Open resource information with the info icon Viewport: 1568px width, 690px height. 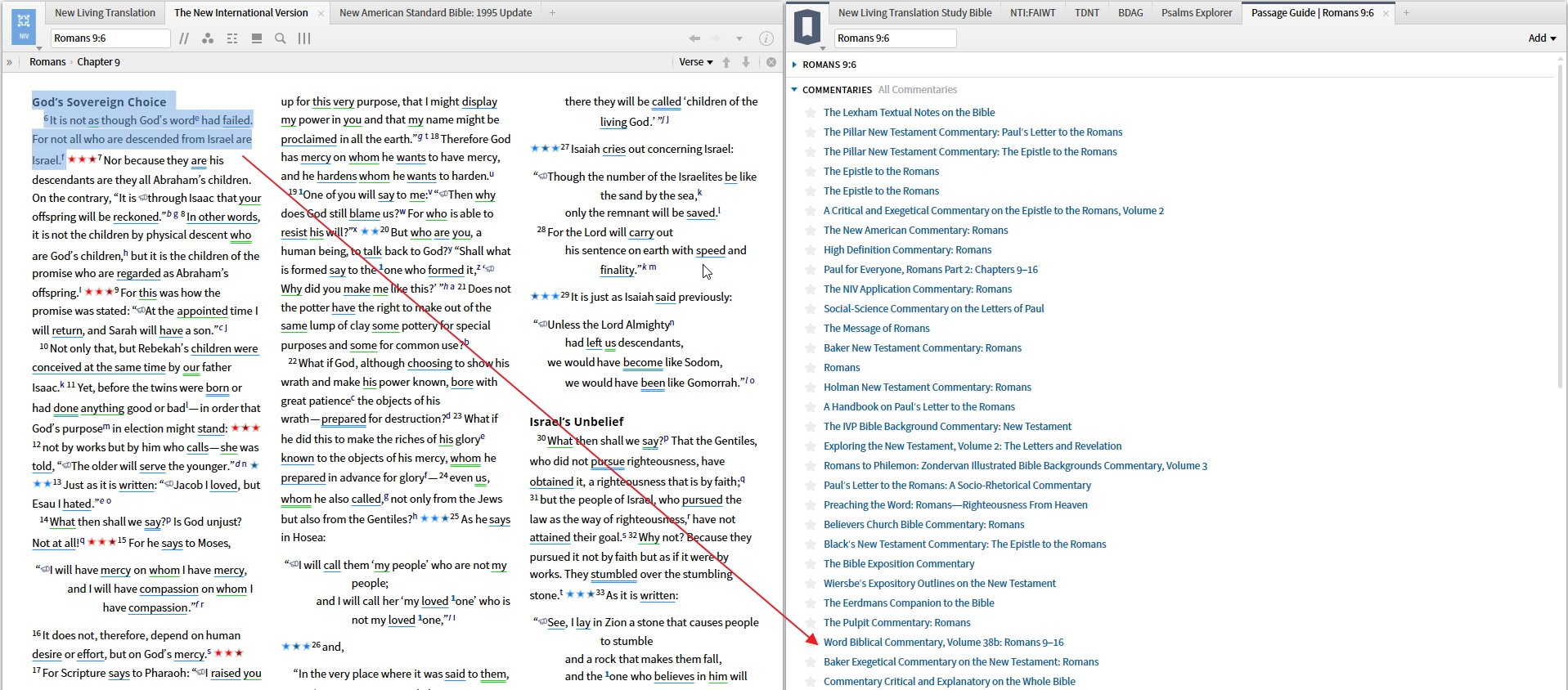[x=766, y=38]
